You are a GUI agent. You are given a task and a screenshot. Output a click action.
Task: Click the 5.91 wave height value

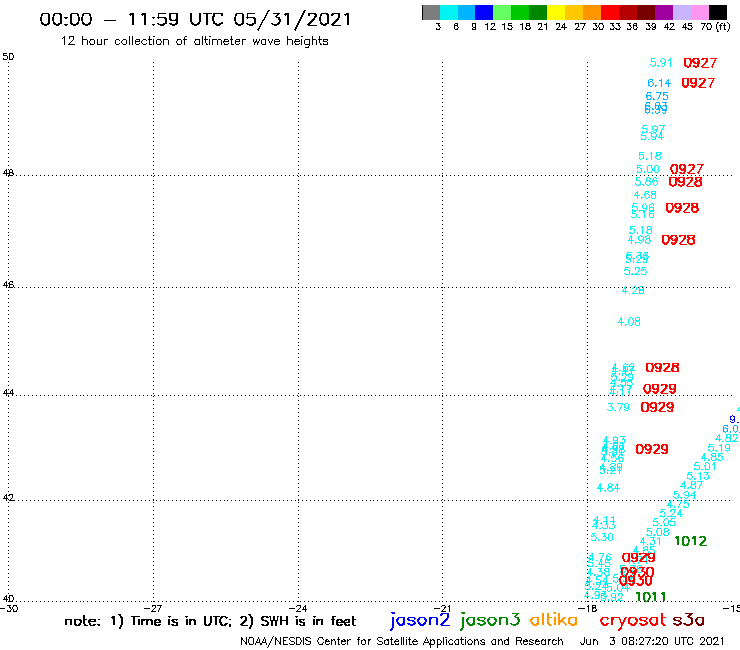tap(661, 62)
